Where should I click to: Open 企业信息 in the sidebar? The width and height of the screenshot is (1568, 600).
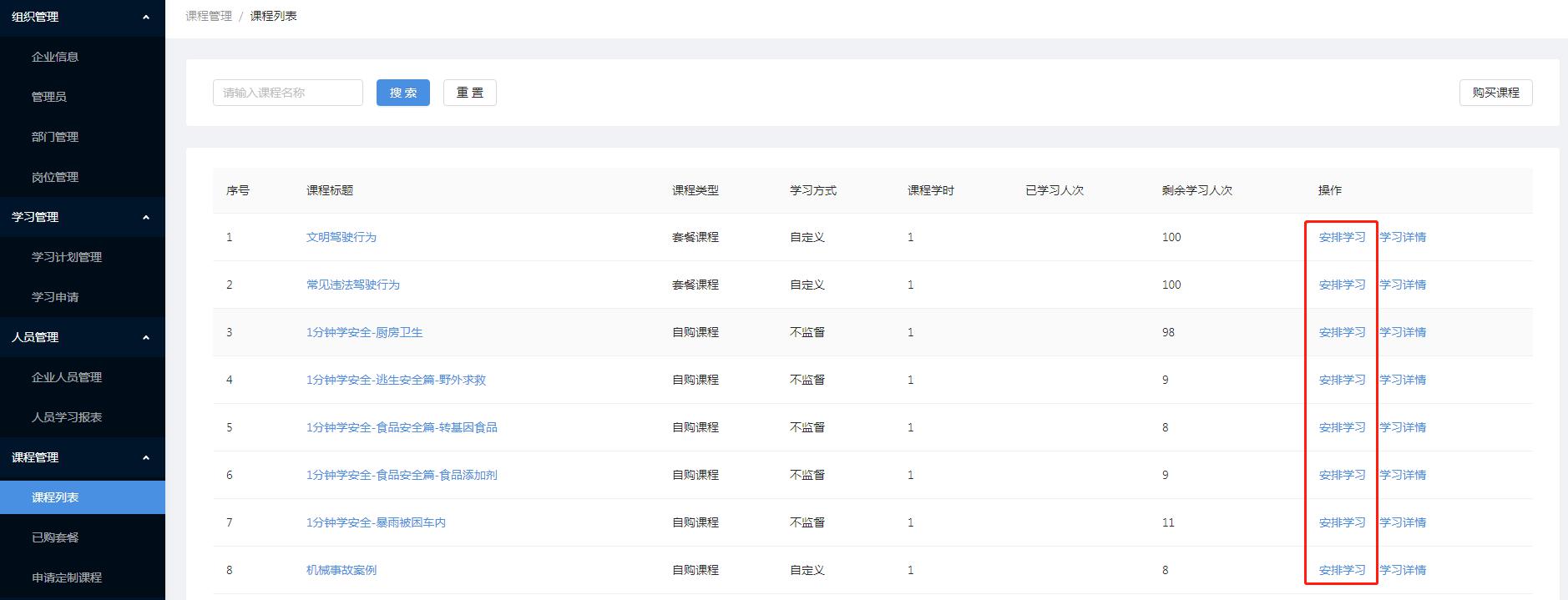[x=55, y=57]
